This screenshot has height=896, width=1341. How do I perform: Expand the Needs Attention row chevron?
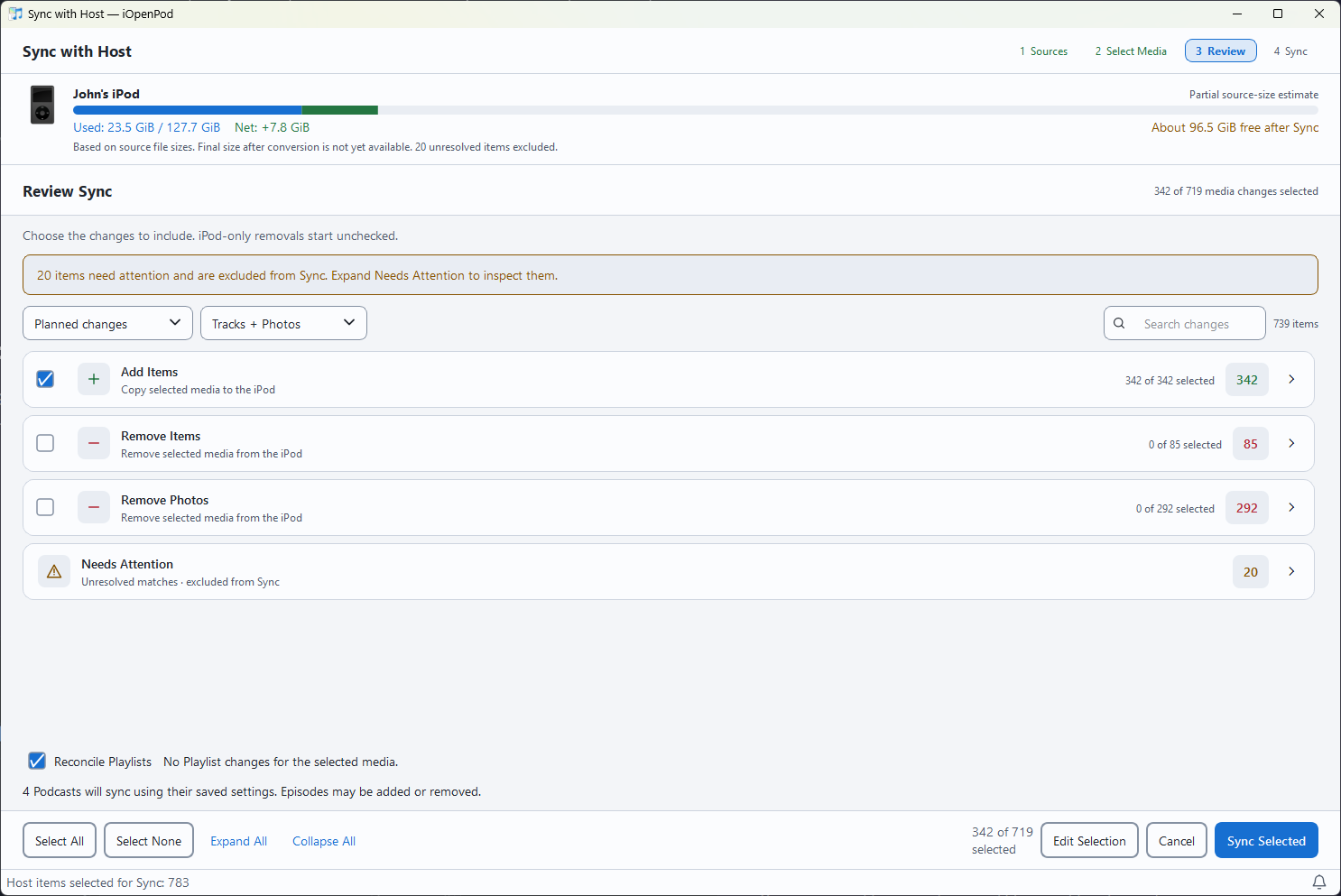pos(1291,571)
